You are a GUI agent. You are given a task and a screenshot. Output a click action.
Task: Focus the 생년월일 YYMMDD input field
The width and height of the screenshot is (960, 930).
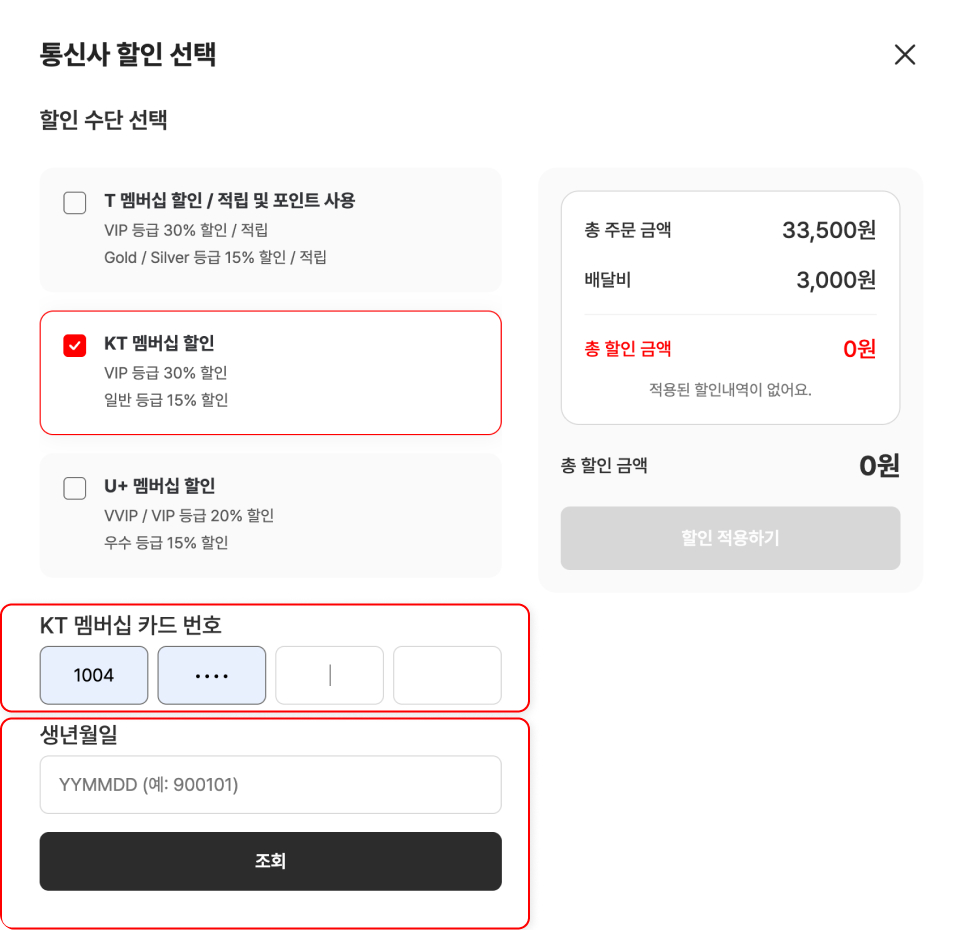[270, 785]
